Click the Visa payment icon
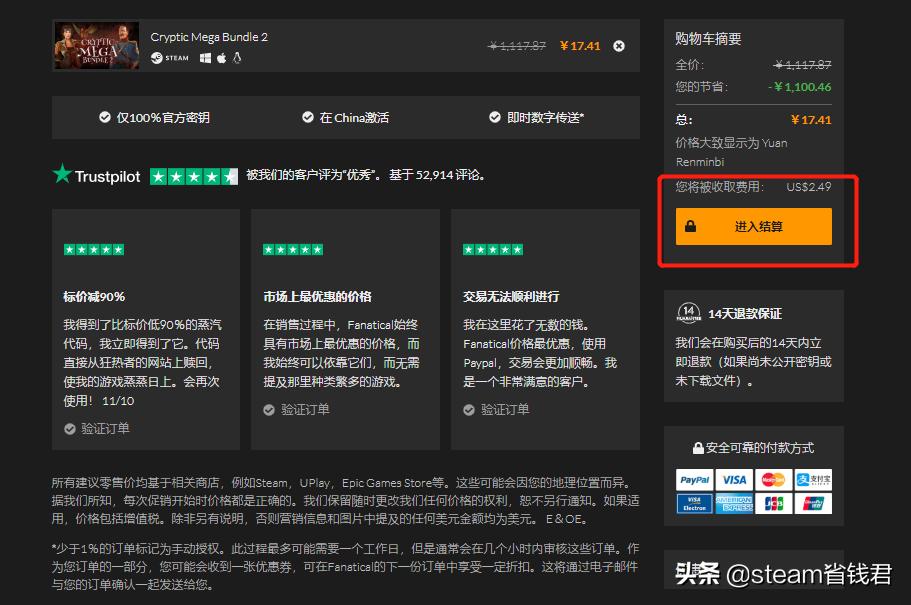The width and height of the screenshot is (911, 605). [734, 479]
